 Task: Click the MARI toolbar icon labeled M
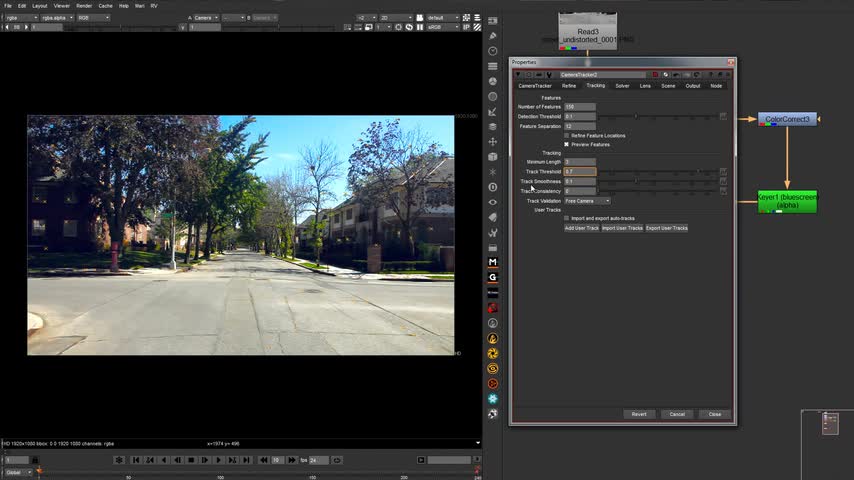pos(493,262)
